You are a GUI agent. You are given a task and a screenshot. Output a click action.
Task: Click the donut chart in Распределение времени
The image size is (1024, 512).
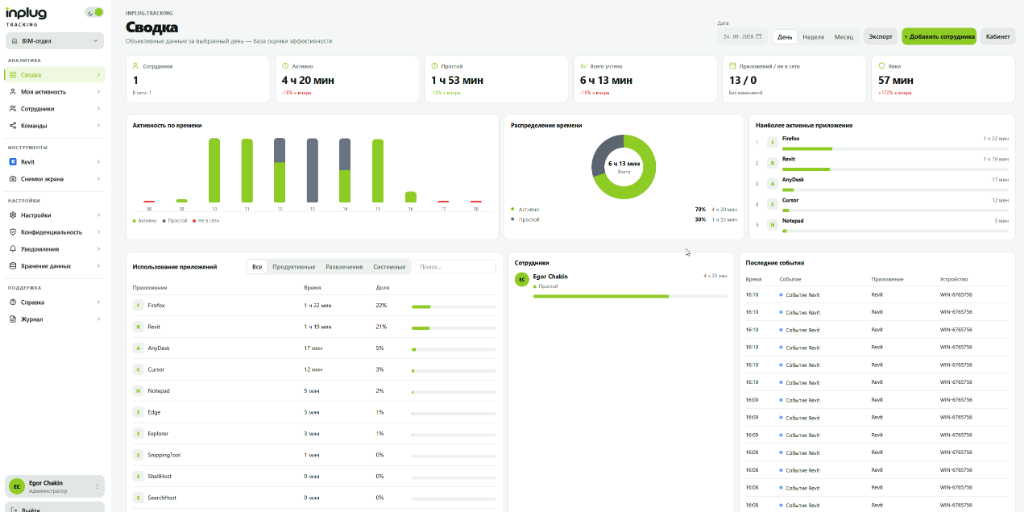pos(624,167)
